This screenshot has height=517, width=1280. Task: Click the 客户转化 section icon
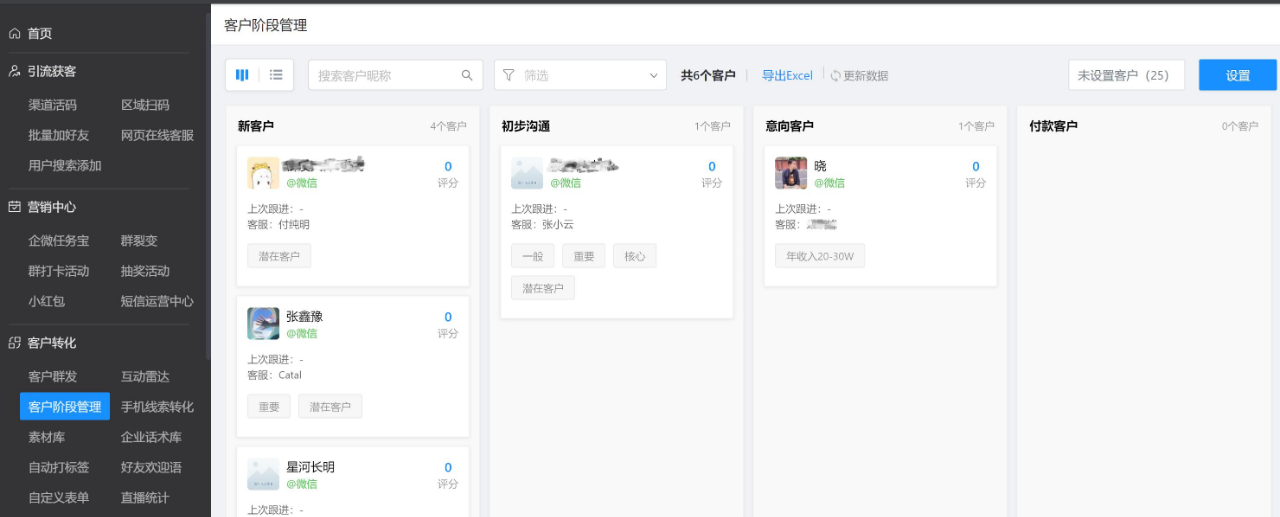pos(14,343)
